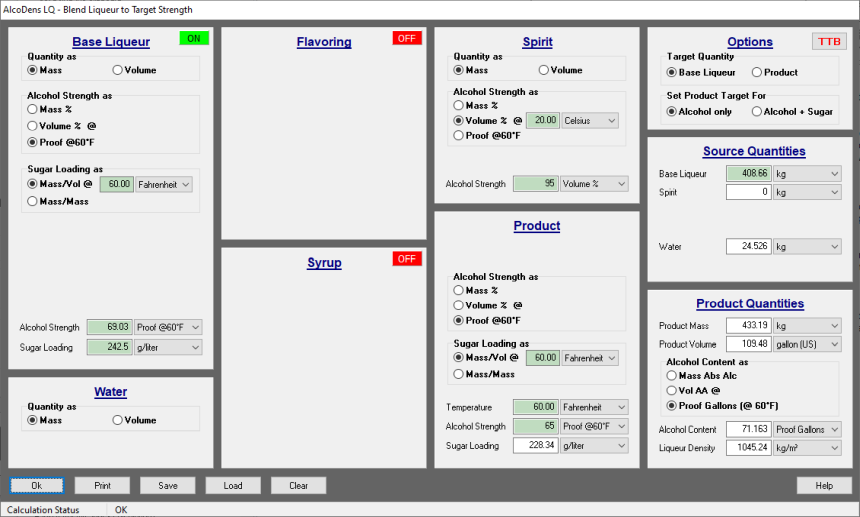Select Volume quantity for Water
860x517 pixels.
click(x=134, y=420)
